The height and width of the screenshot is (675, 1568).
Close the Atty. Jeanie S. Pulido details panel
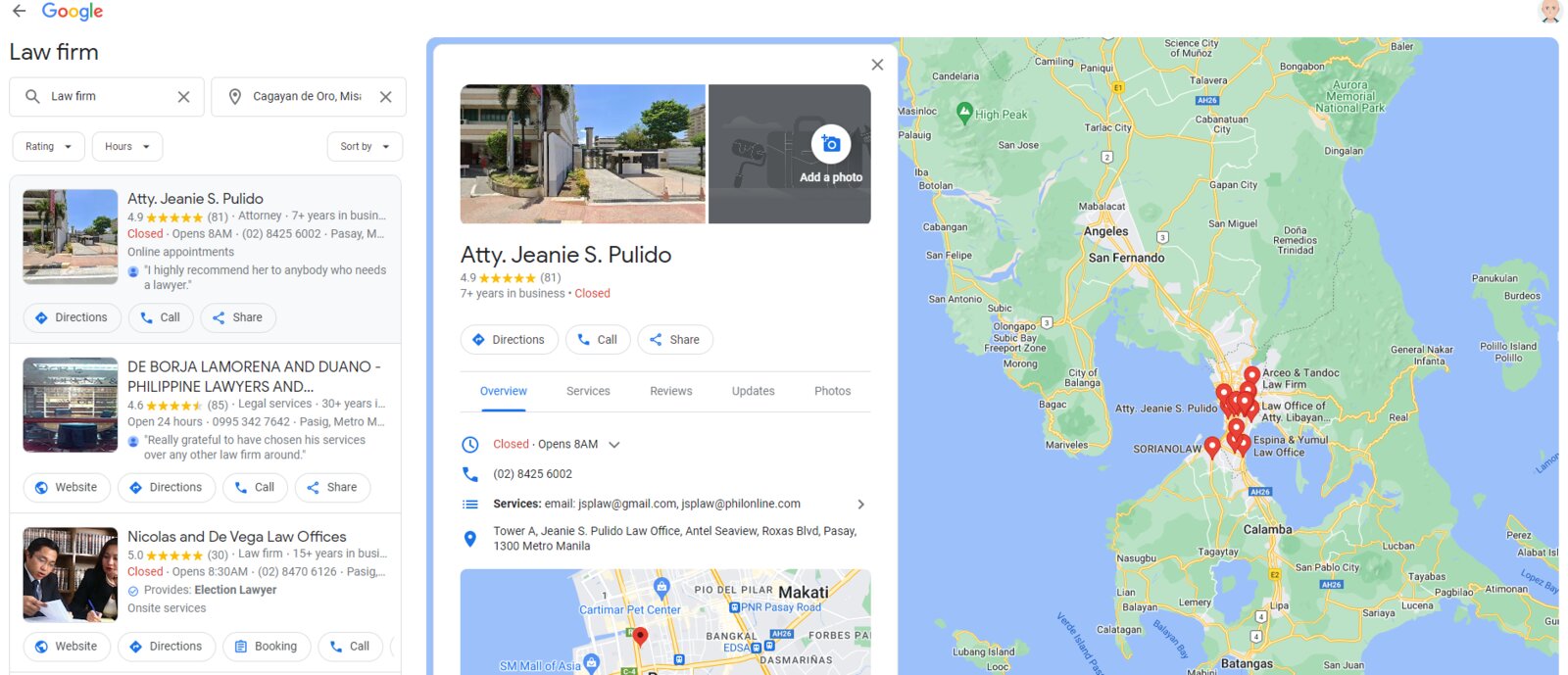point(877,65)
